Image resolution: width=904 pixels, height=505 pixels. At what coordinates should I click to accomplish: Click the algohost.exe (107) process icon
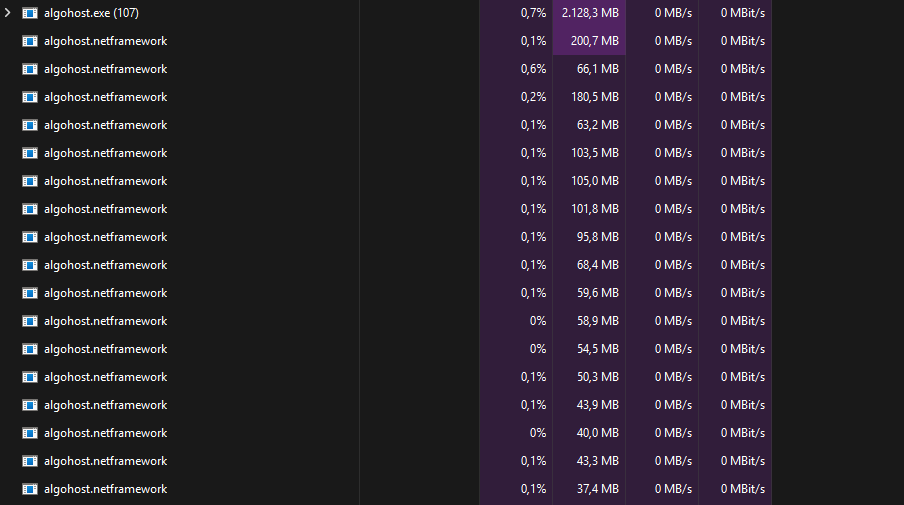coord(30,13)
